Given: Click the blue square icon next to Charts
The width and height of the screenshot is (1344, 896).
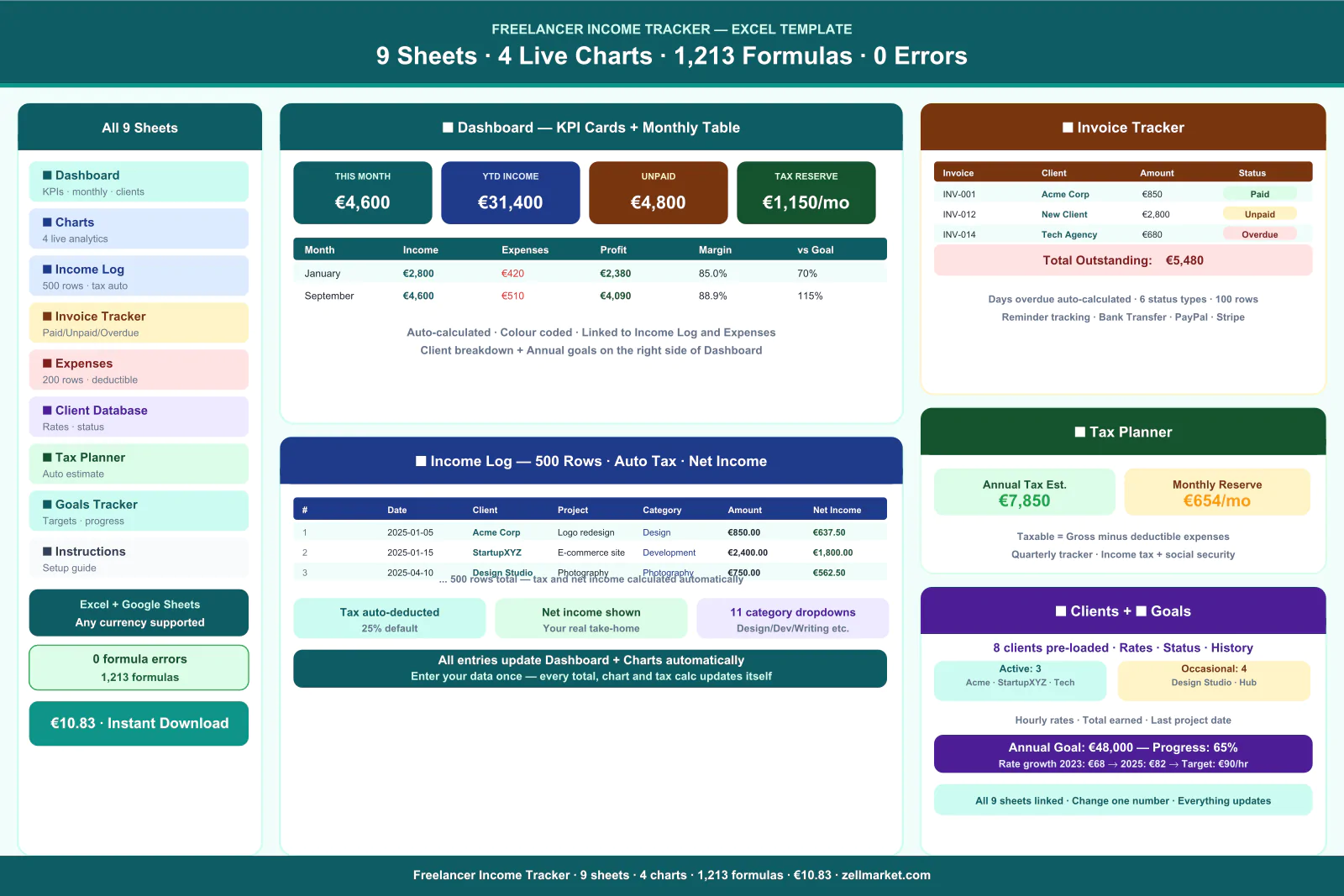Looking at the screenshot, I should 47,223.
